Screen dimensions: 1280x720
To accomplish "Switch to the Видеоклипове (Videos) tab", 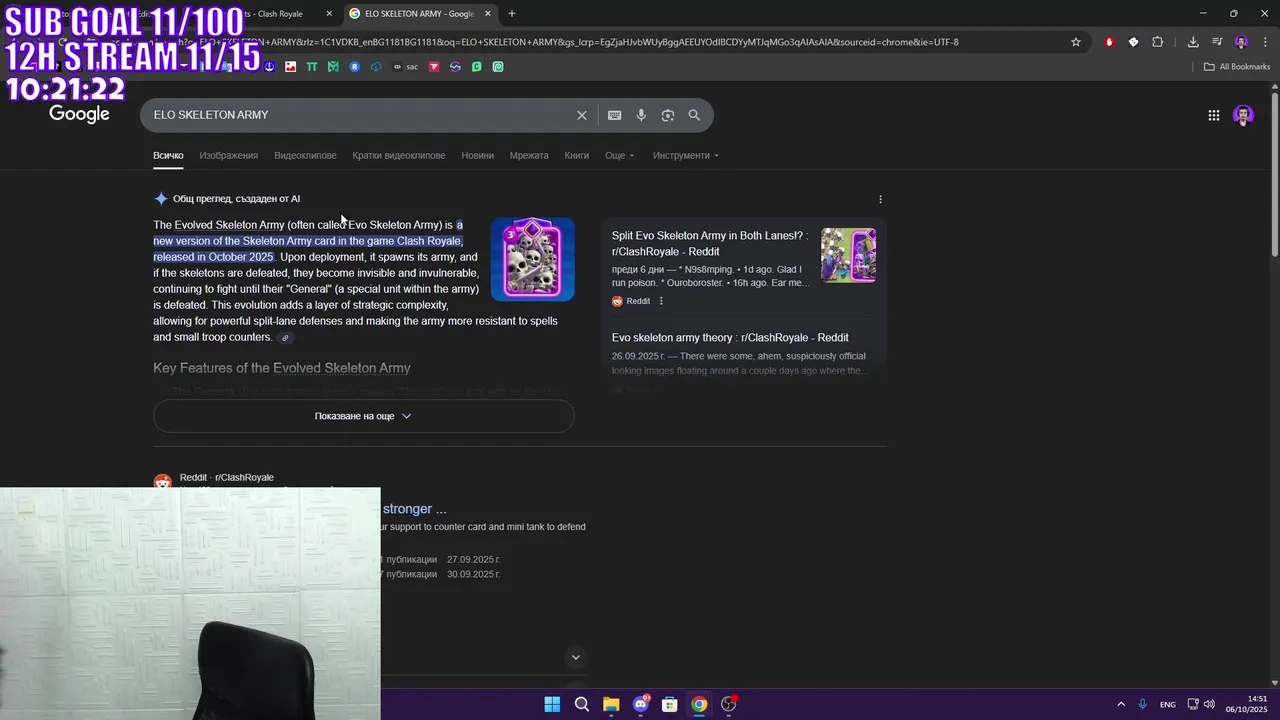I will (305, 156).
